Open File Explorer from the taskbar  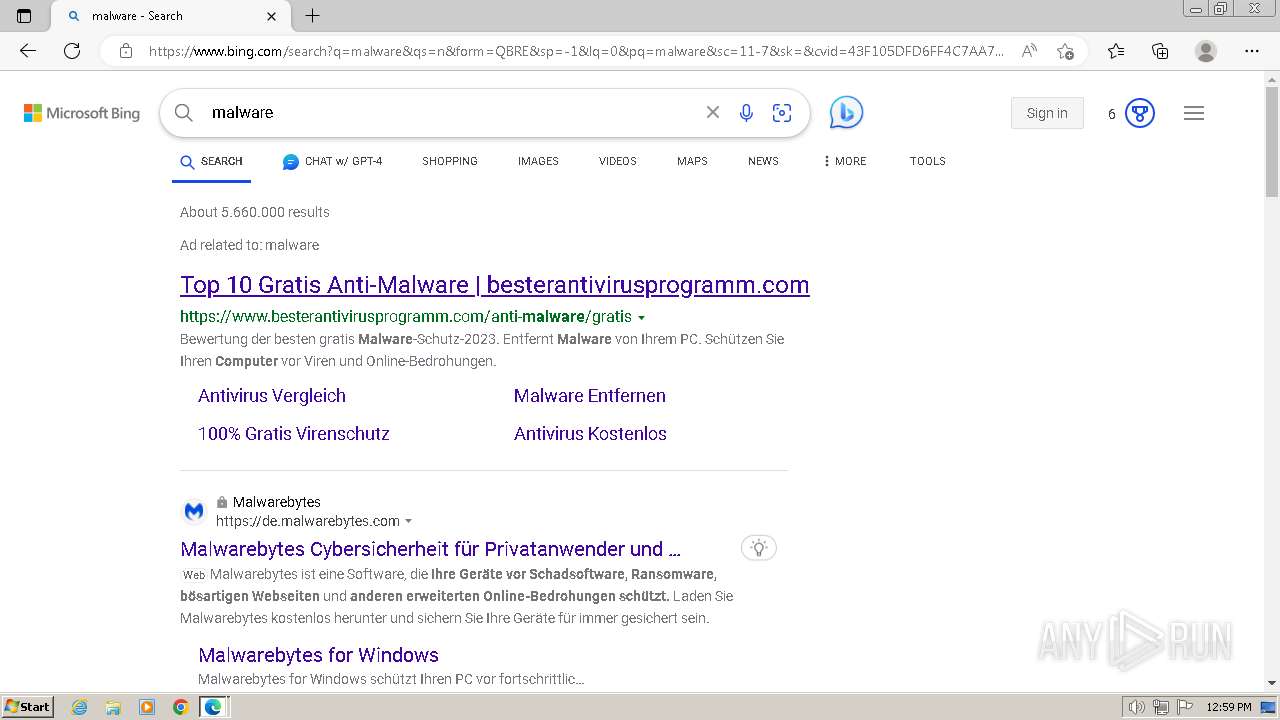pyautogui.click(x=113, y=707)
